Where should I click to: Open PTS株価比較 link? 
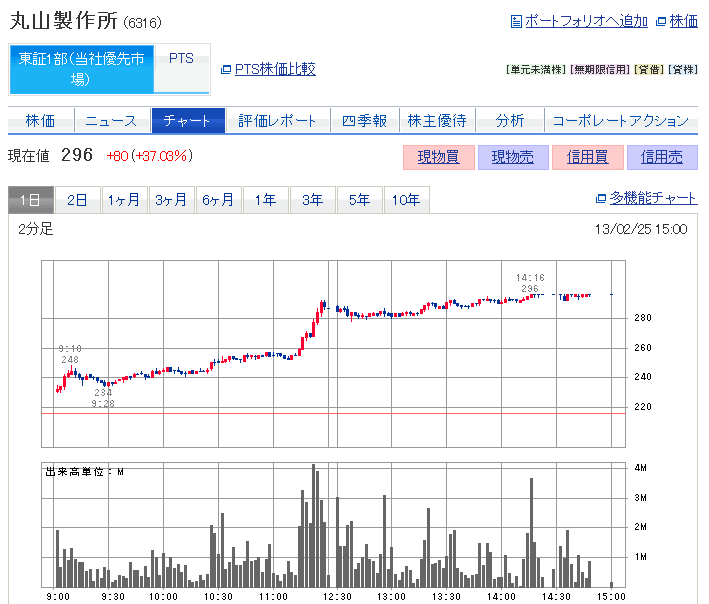[275, 69]
